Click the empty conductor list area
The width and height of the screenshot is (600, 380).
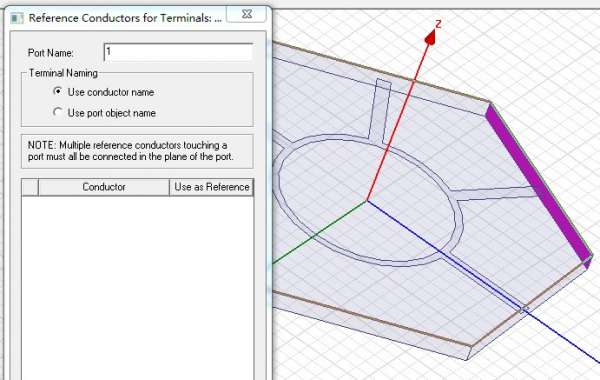click(137, 288)
